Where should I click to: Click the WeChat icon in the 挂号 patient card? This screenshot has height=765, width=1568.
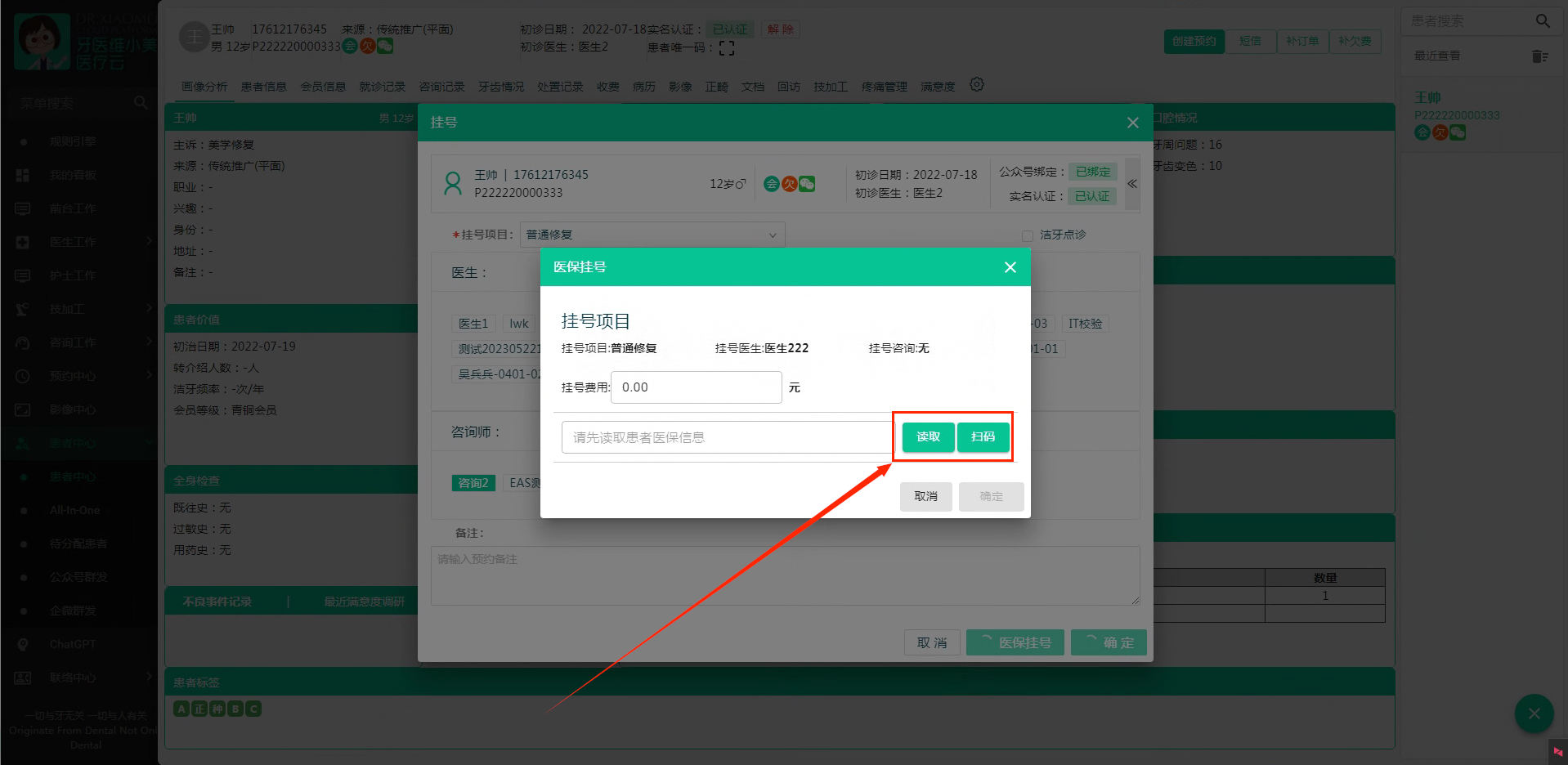pos(807,184)
